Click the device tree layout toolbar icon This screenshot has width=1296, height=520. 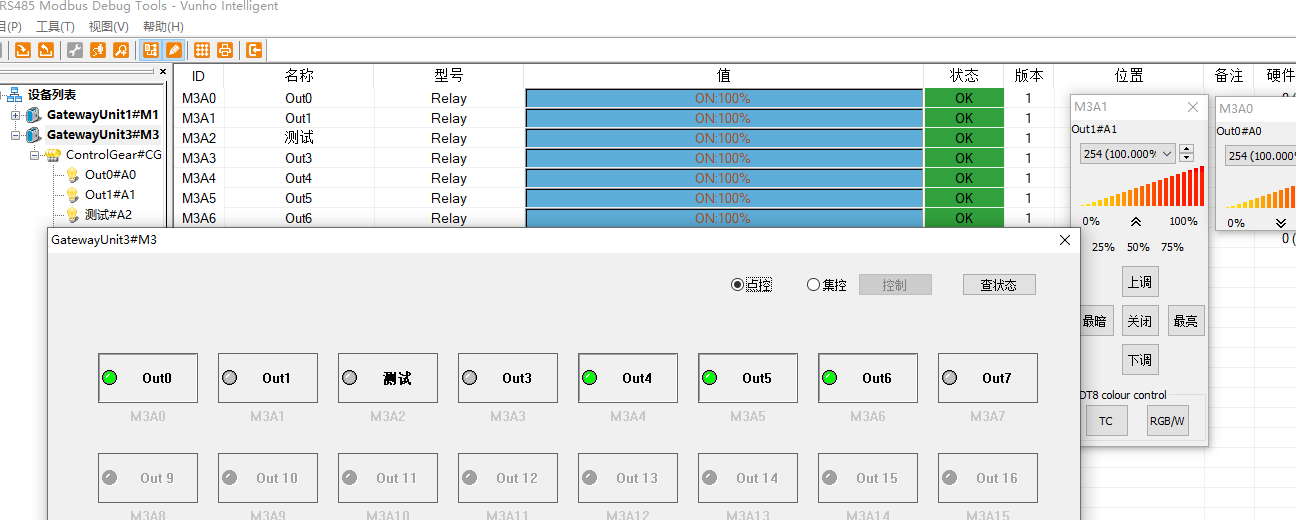(151, 50)
